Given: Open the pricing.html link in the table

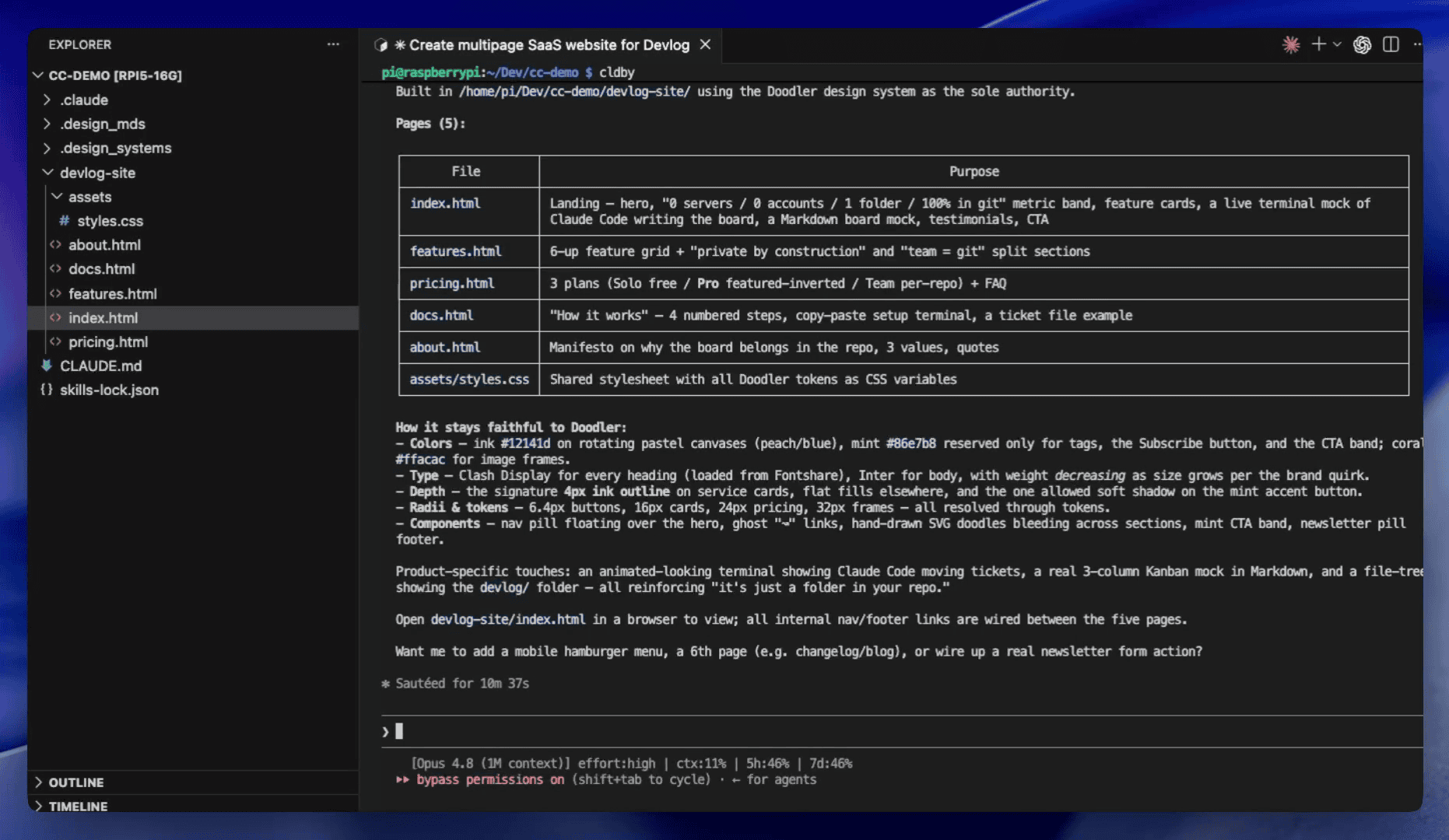Looking at the screenshot, I should [x=452, y=283].
